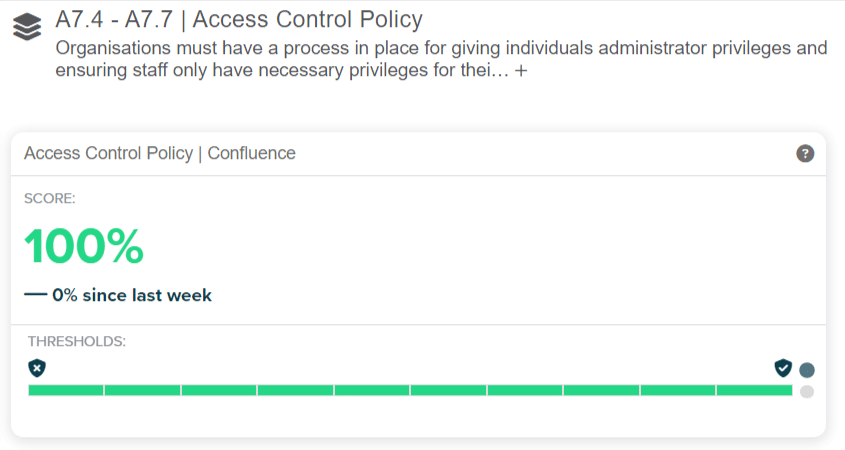Expand the truncated description with plus sign

point(520,72)
